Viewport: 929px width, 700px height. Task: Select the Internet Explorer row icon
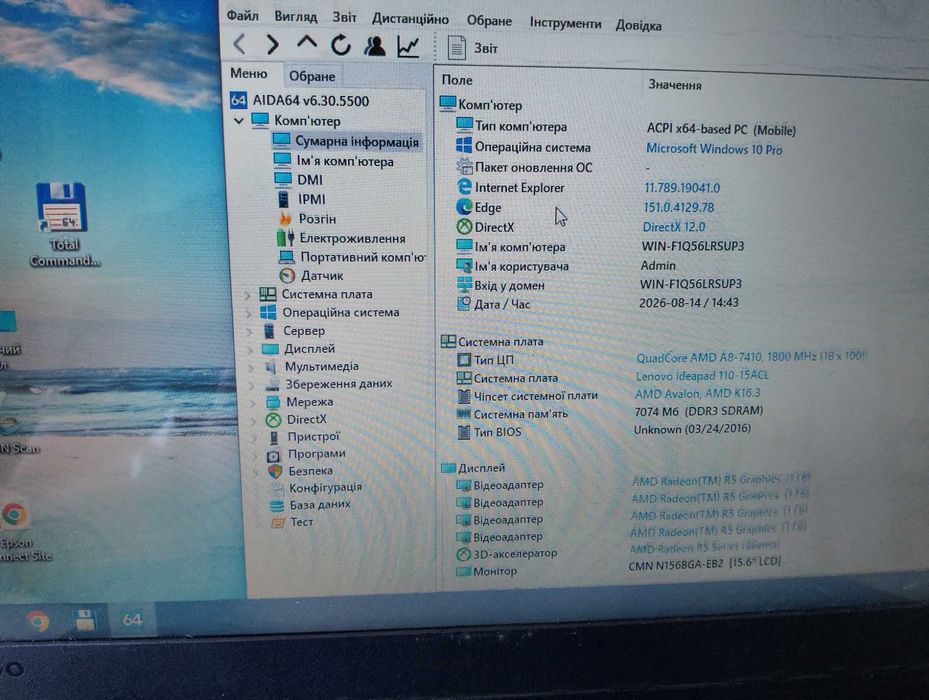pyautogui.click(x=464, y=187)
